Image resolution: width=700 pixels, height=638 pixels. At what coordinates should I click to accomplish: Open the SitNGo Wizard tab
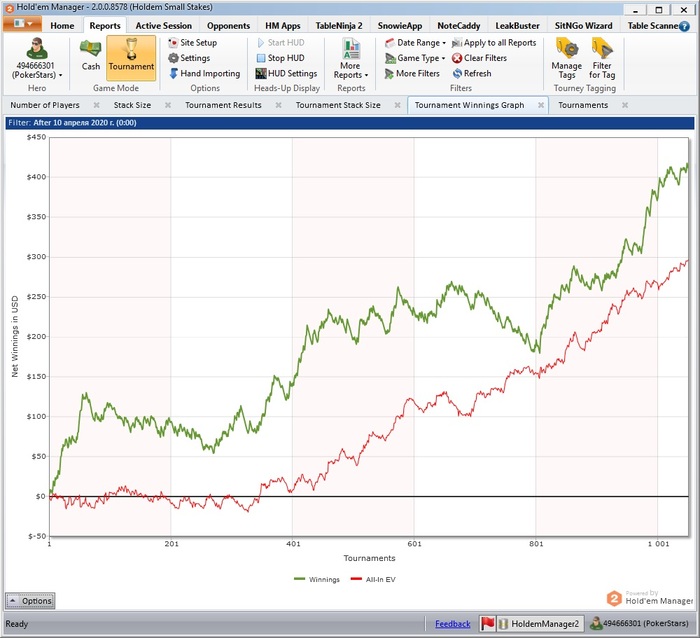(583, 26)
